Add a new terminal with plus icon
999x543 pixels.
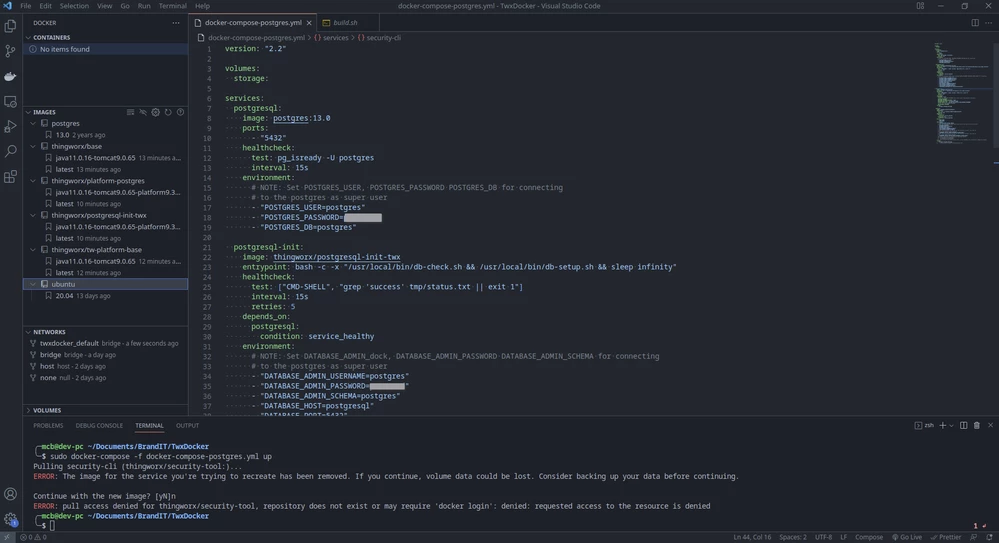click(x=942, y=425)
